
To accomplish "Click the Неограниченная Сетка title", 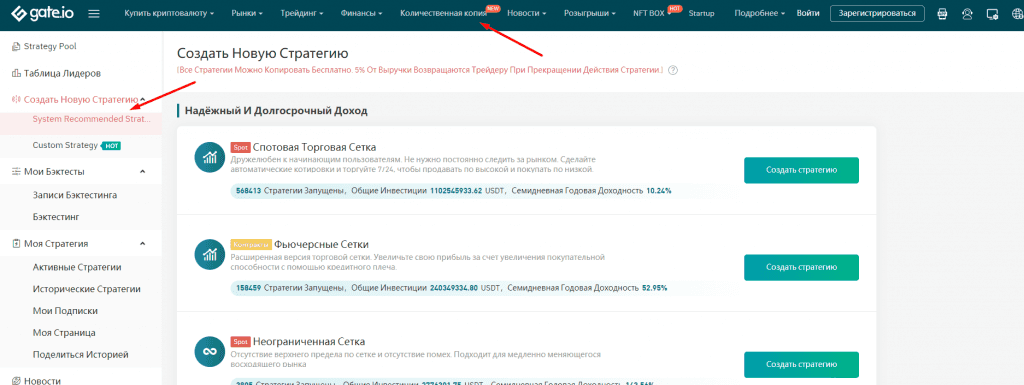I will click(309, 341).
